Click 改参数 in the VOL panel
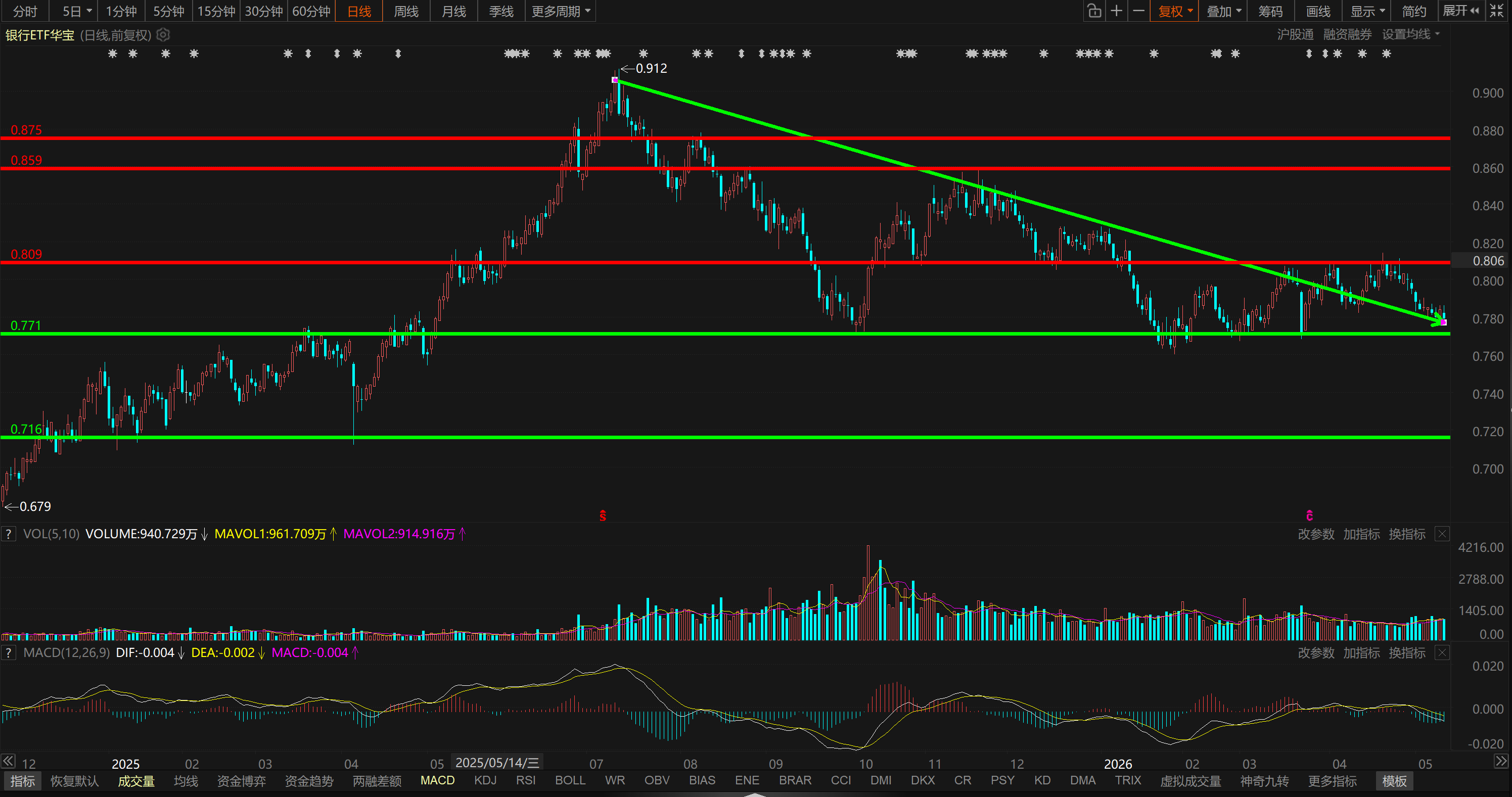Image resolution: width=1512 pixels, height=797 pixels. click(1316, 534)
